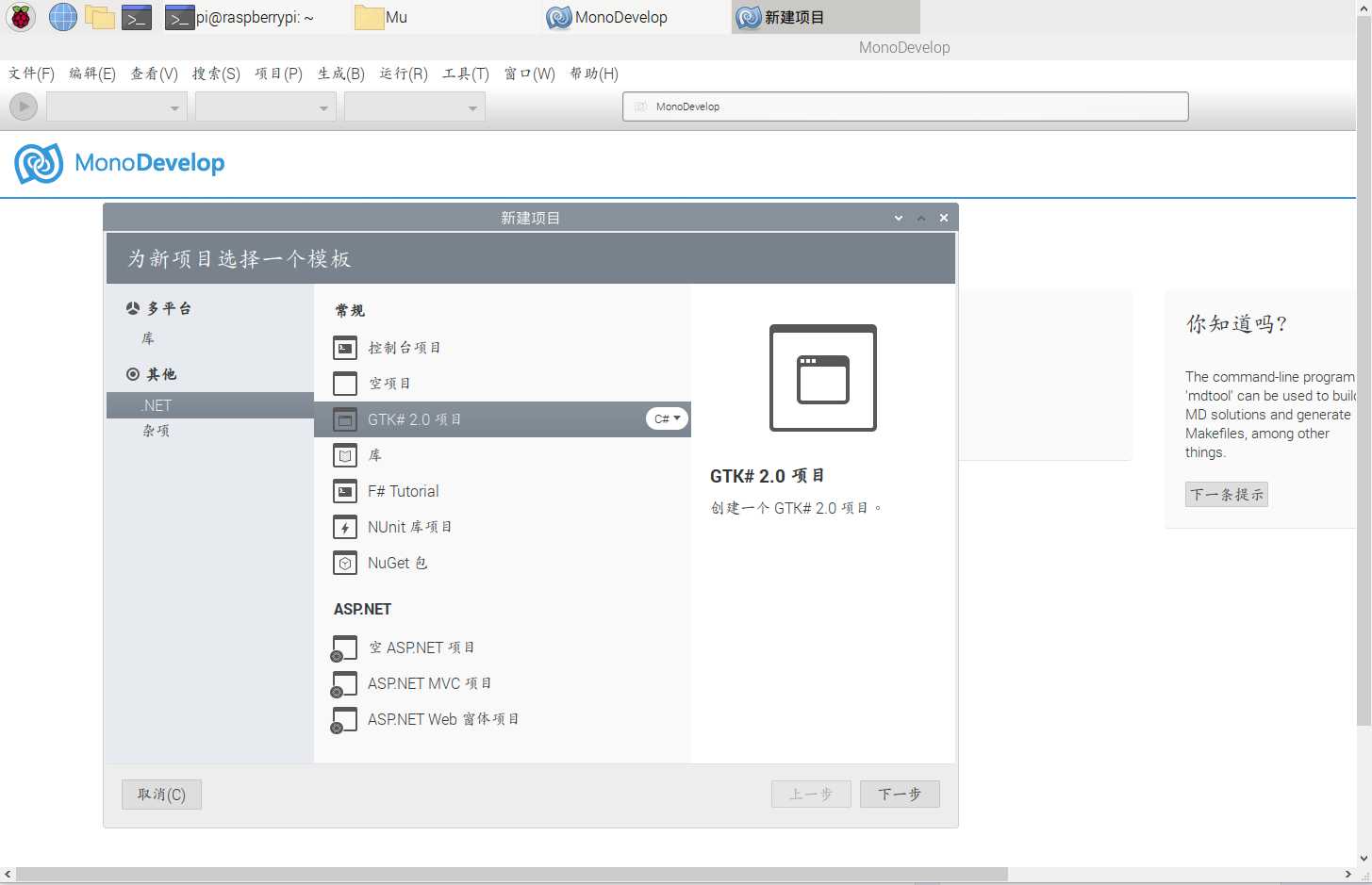Image resolution: width=1372 pixels, height=885 pixels.
Task: Click the ASP.NET MVC 项目 template icon
Action: [x=344, y=684]
